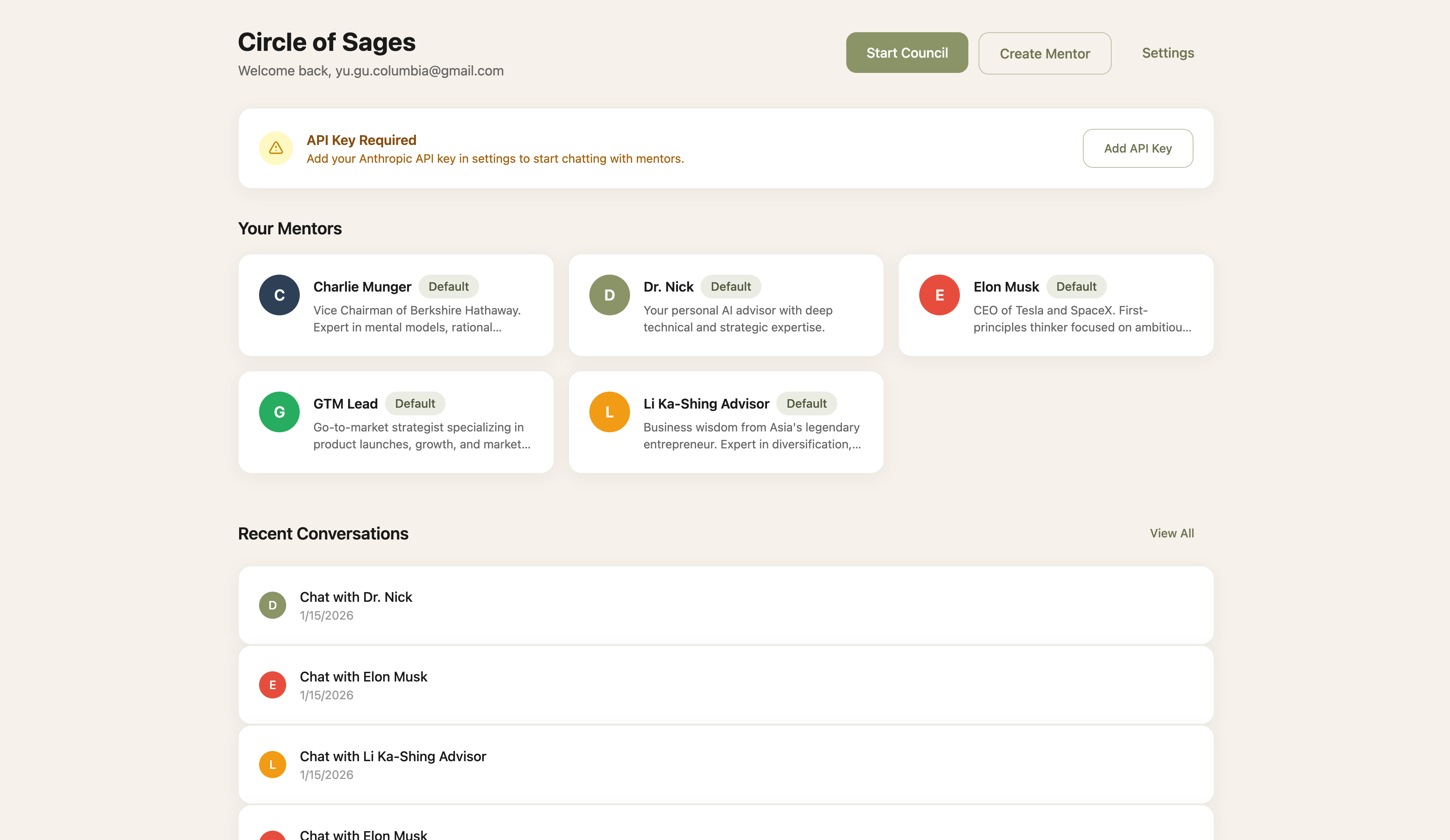The image size is (1450, 840).
Task: Click Li Ka-Shing Advisor's orange L avatar in the Mentors section
Action: [x=609, y=412]
